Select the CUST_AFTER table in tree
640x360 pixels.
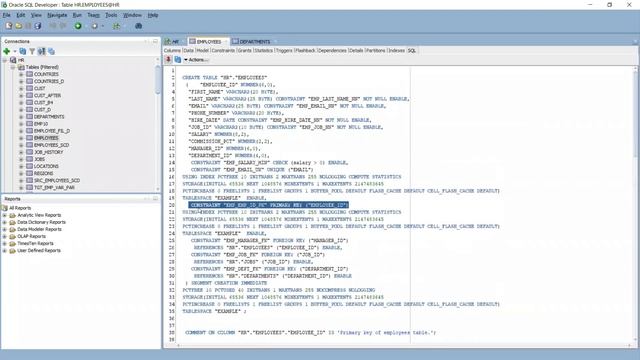pyautogui.click(x=47, y=96)
